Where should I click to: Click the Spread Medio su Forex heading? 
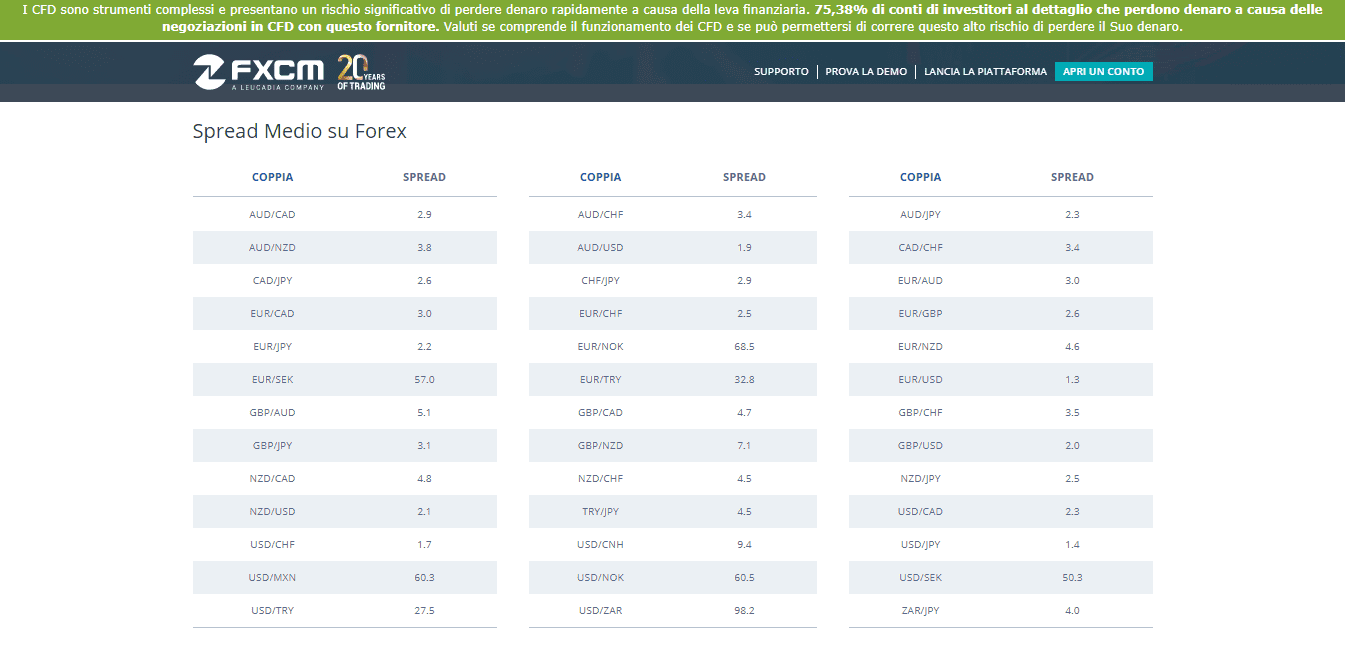click(299, 131)
